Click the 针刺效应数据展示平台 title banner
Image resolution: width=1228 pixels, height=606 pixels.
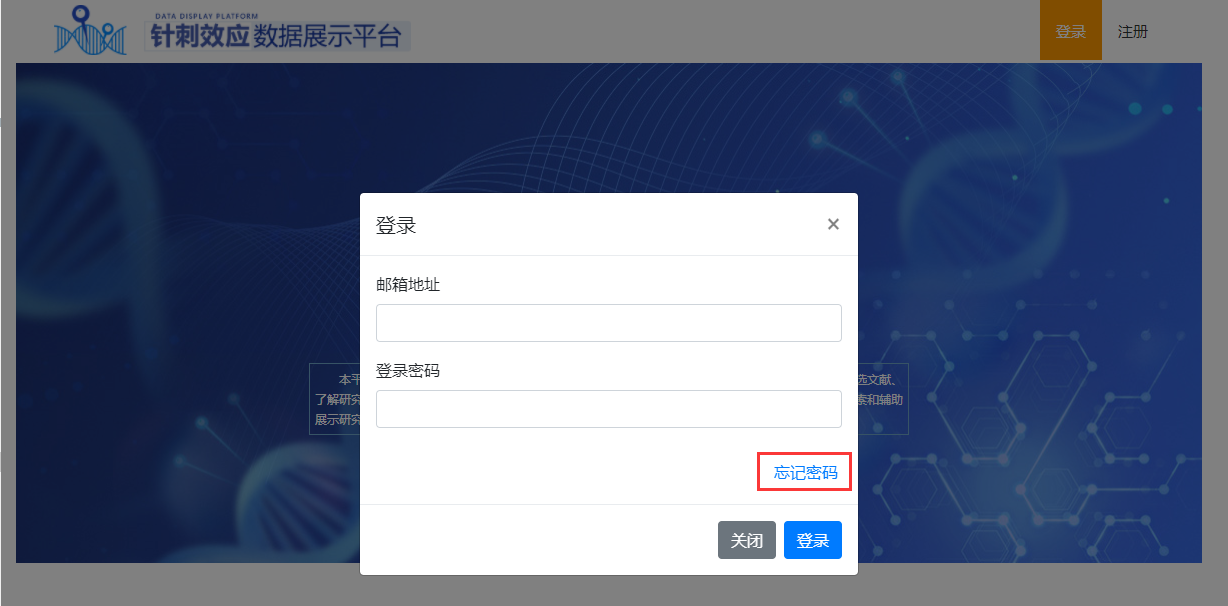(x=277, y=37)
